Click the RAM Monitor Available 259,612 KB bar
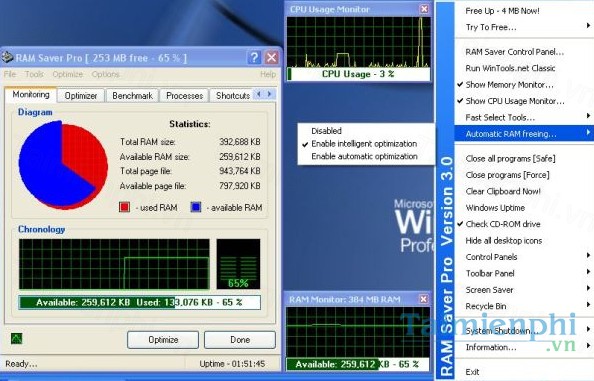 pos(358,364)
